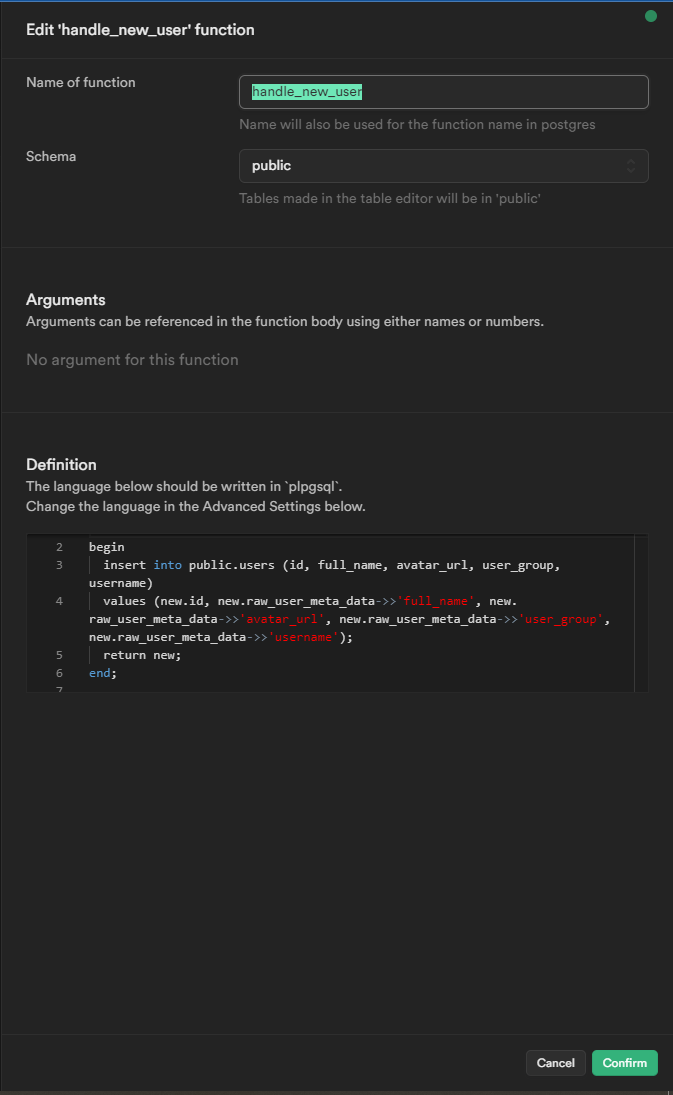This screenshot has width=673, height=1095.
Task: Click the Schema dropdown chevron arrows
Action: [630, 166]
